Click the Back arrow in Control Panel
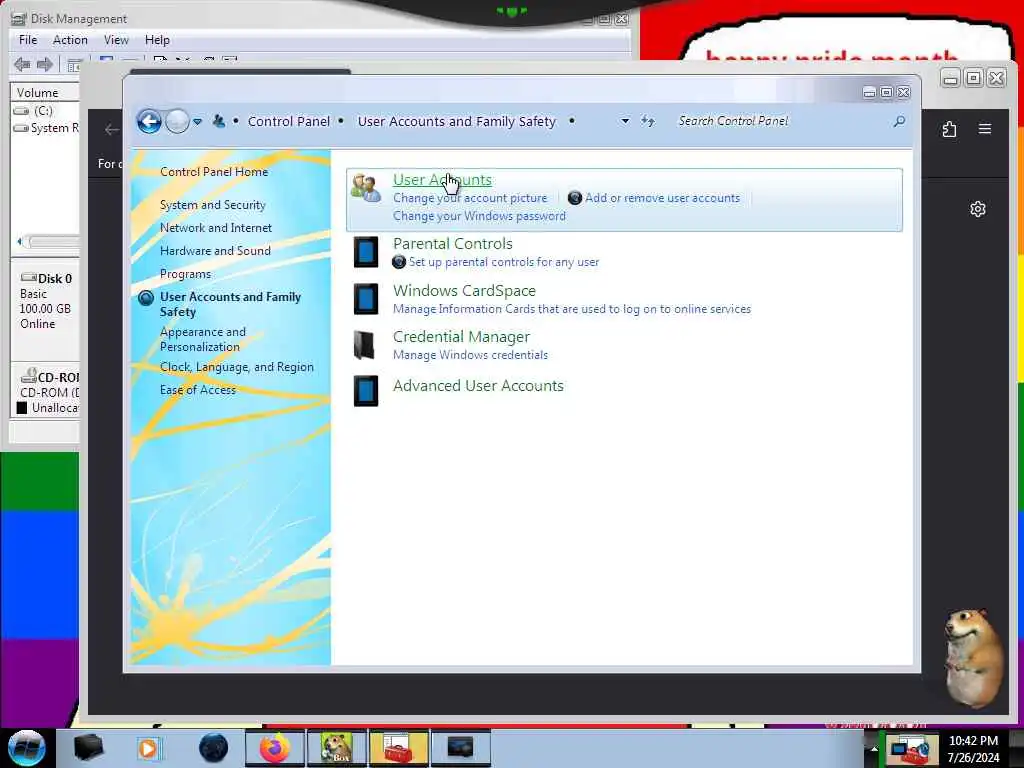 (x=149, y=121)
